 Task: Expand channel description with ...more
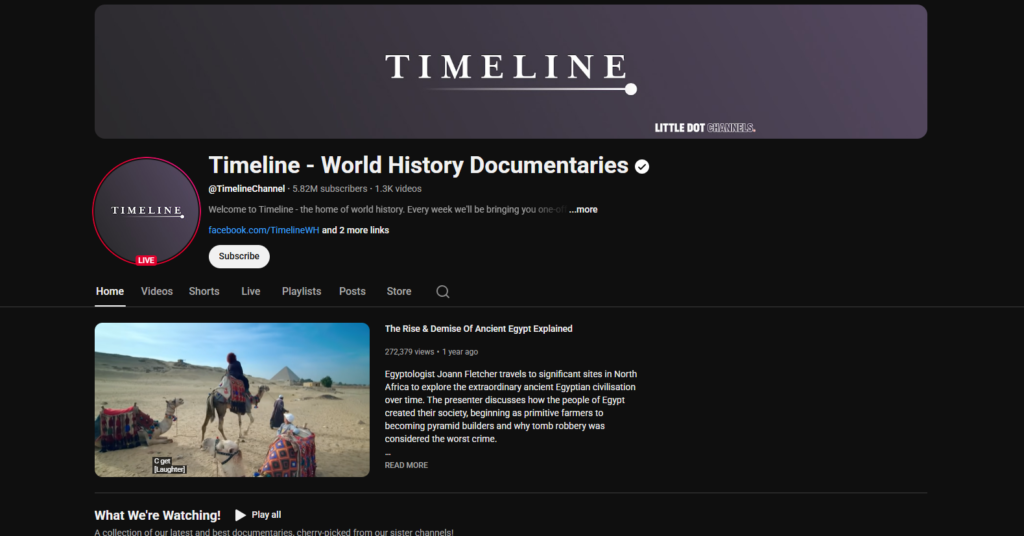[583, 210]
